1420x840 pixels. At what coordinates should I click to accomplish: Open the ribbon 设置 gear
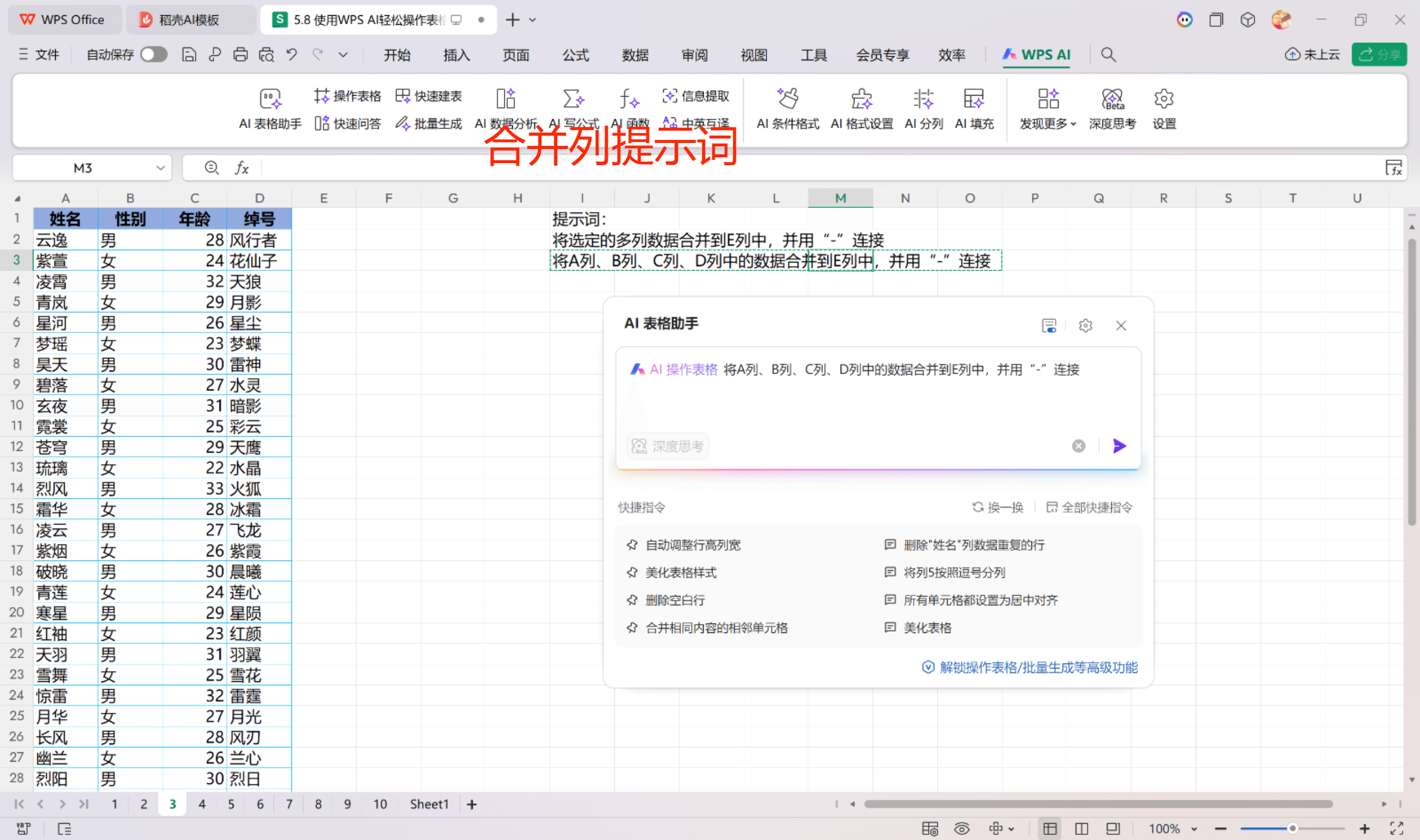1164,109
